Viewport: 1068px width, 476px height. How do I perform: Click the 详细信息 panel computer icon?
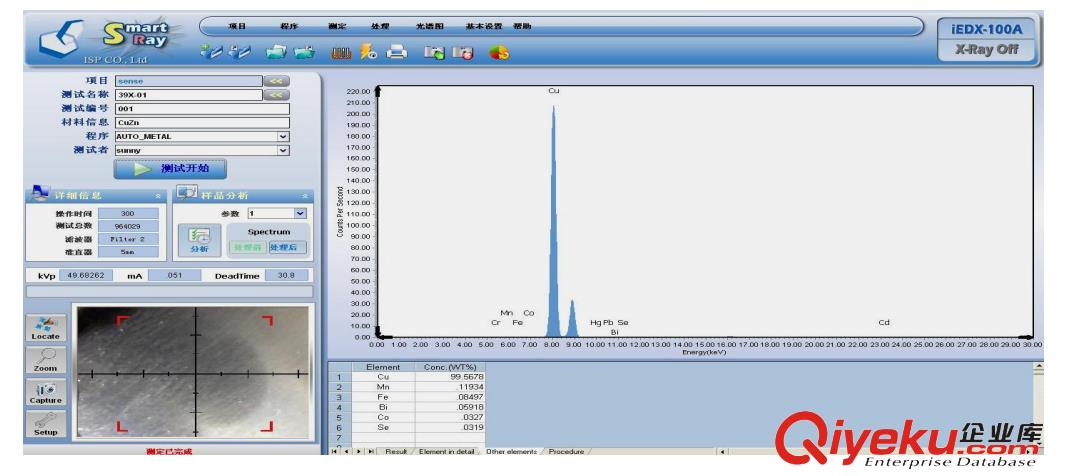click(40, 193)
